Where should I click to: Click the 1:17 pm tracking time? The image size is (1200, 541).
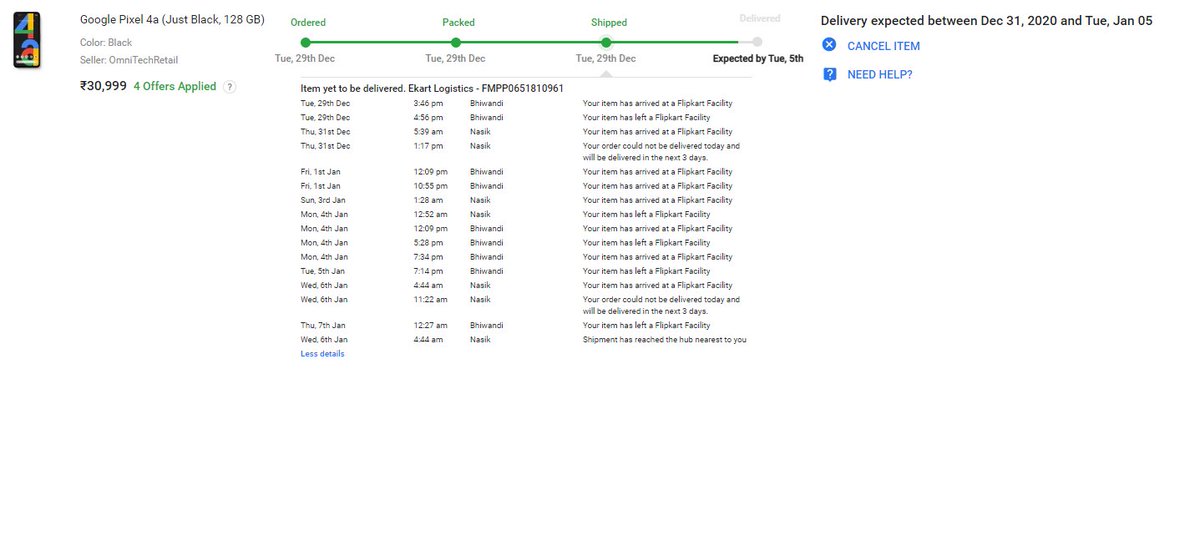pos(428,146)
